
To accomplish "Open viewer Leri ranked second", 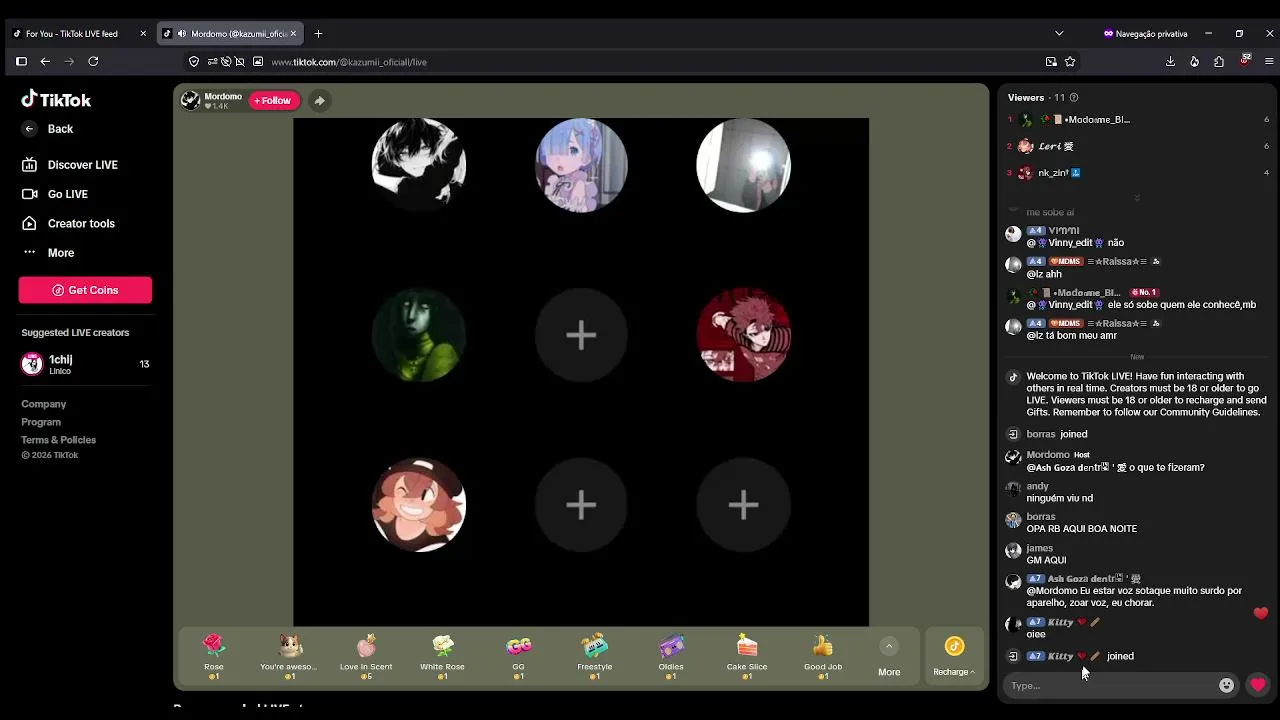I will point(1137,146).
